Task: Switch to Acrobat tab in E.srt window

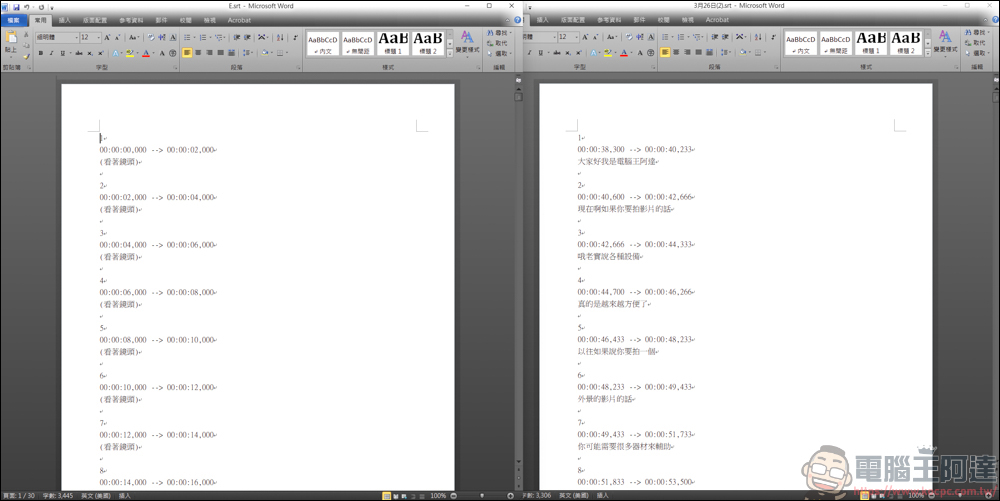Action: coord(239,20)
